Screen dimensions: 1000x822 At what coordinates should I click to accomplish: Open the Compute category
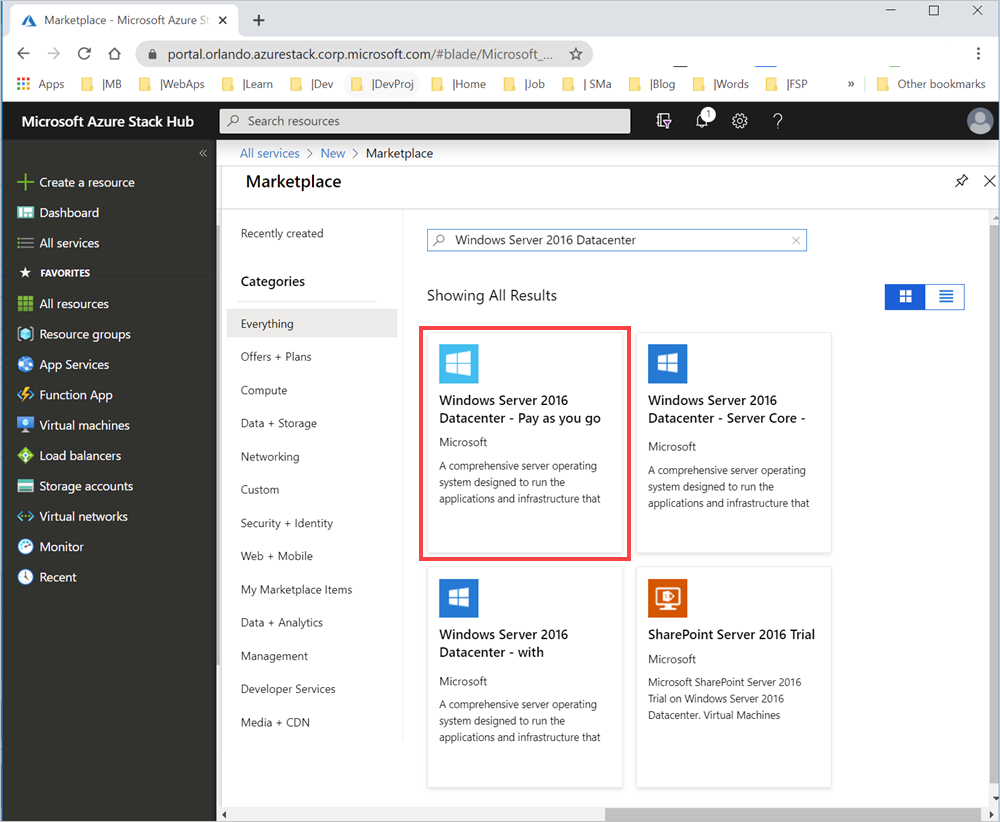(x=261, y=390)
